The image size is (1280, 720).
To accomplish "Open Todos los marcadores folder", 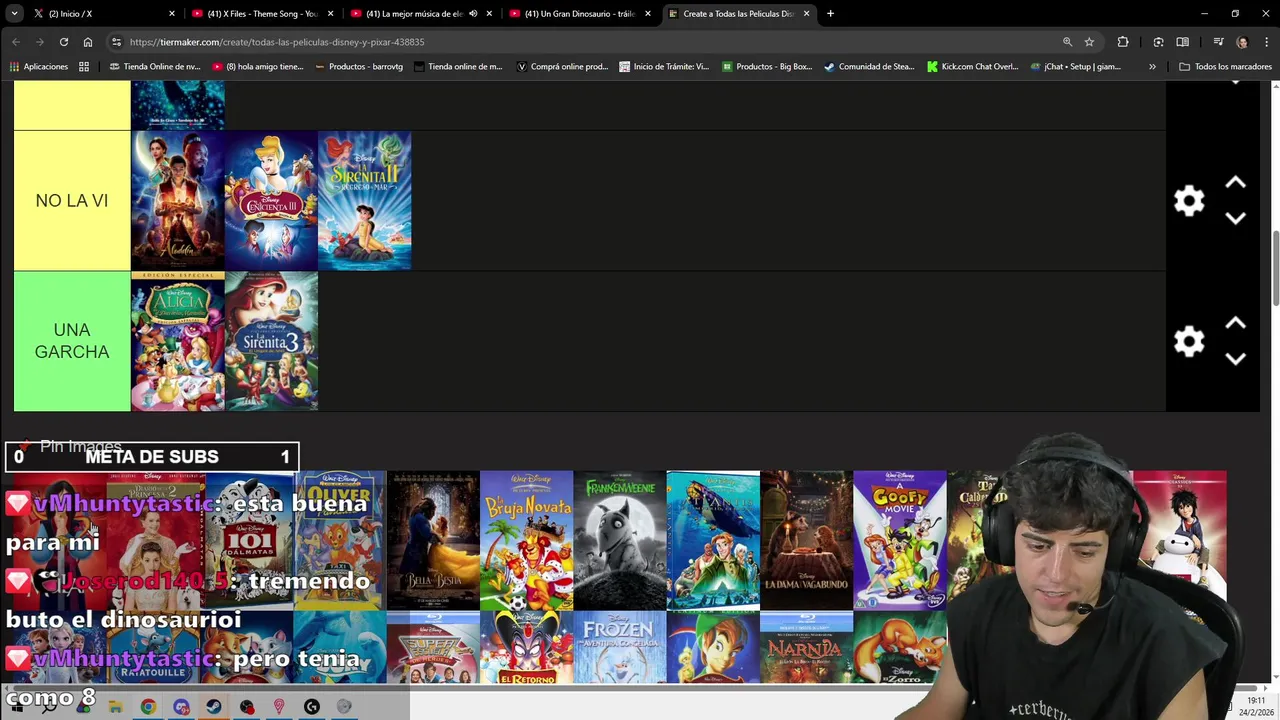I will 1225,67.
